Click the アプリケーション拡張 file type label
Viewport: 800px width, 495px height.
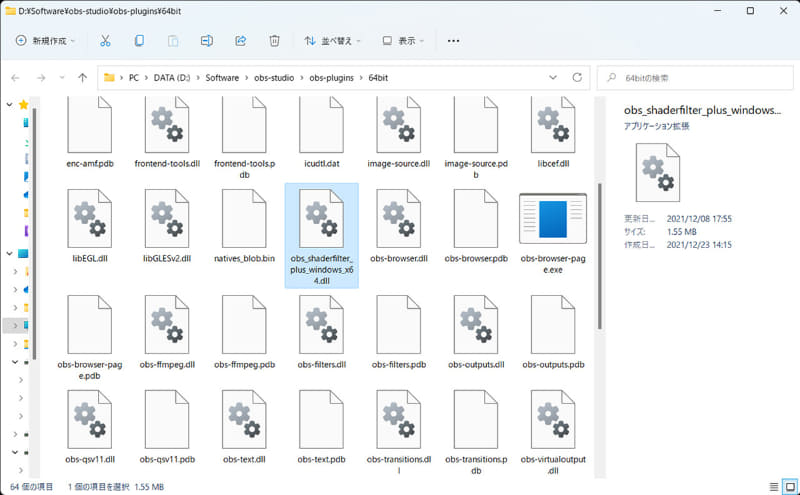coord(656,126)
